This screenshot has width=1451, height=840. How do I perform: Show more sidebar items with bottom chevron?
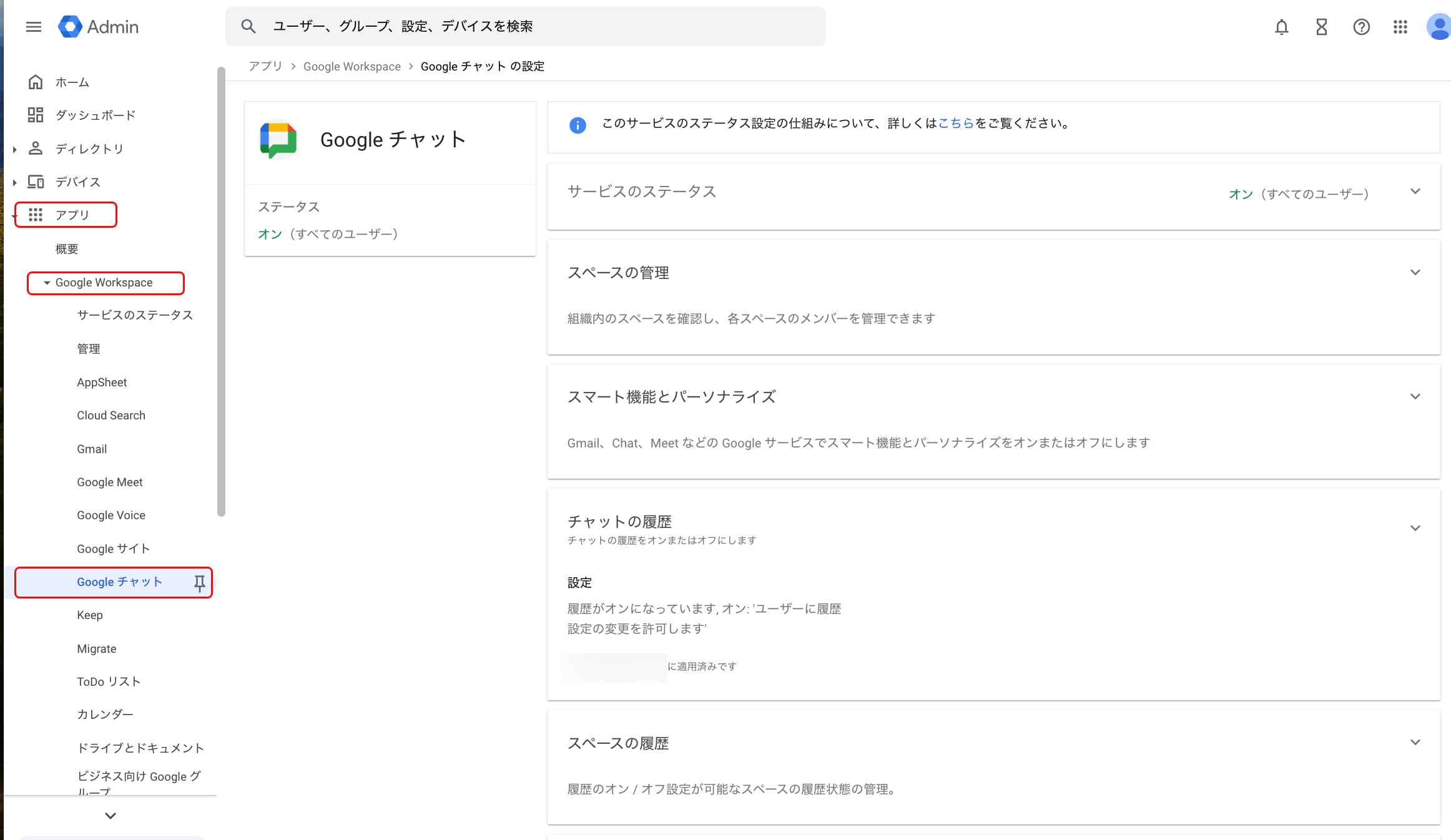point(111,816)
